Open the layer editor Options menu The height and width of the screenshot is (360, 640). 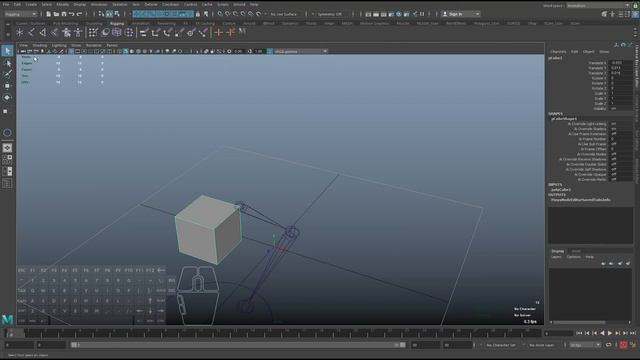click(573, 257)
